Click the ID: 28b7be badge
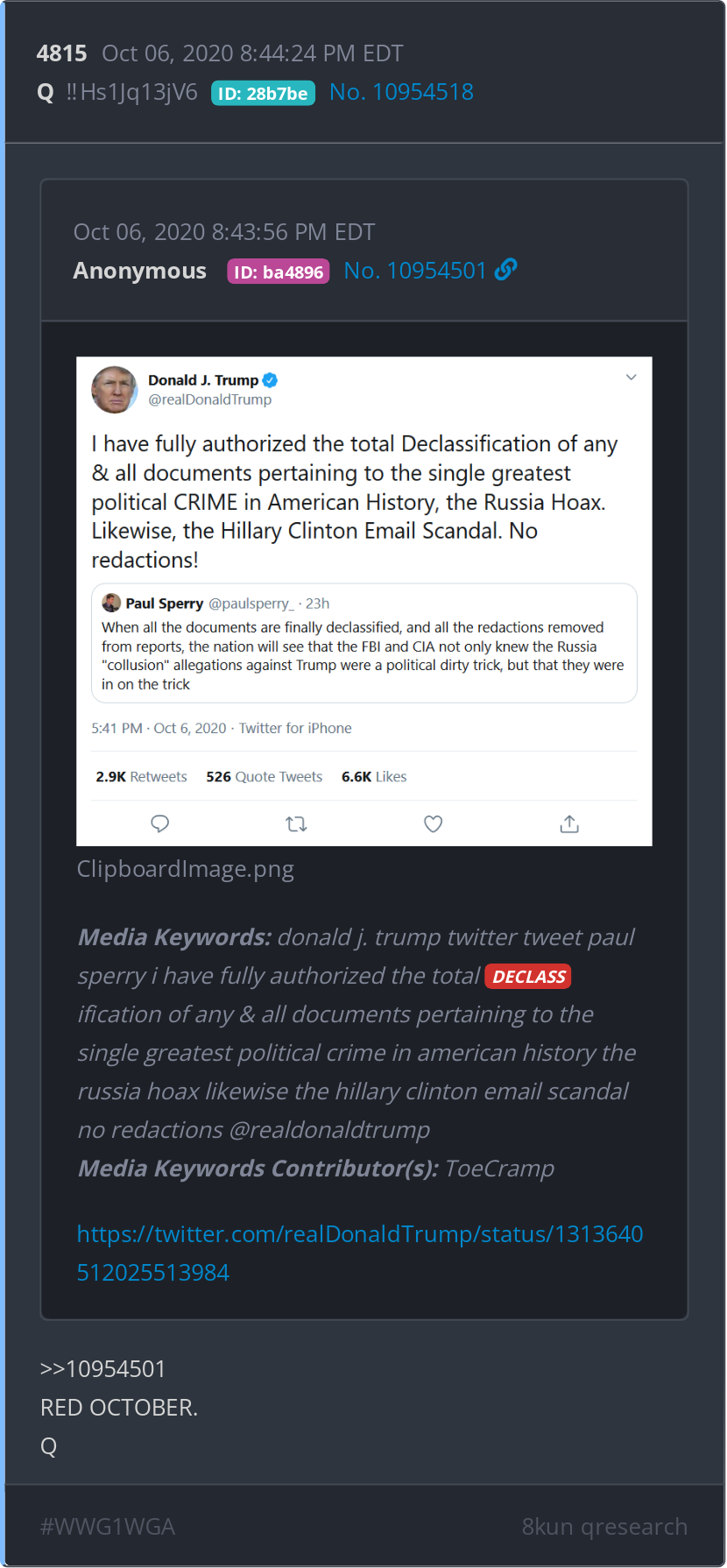Screen dimensions: 727x1568 pyautogui.click(x=263, y=93)
